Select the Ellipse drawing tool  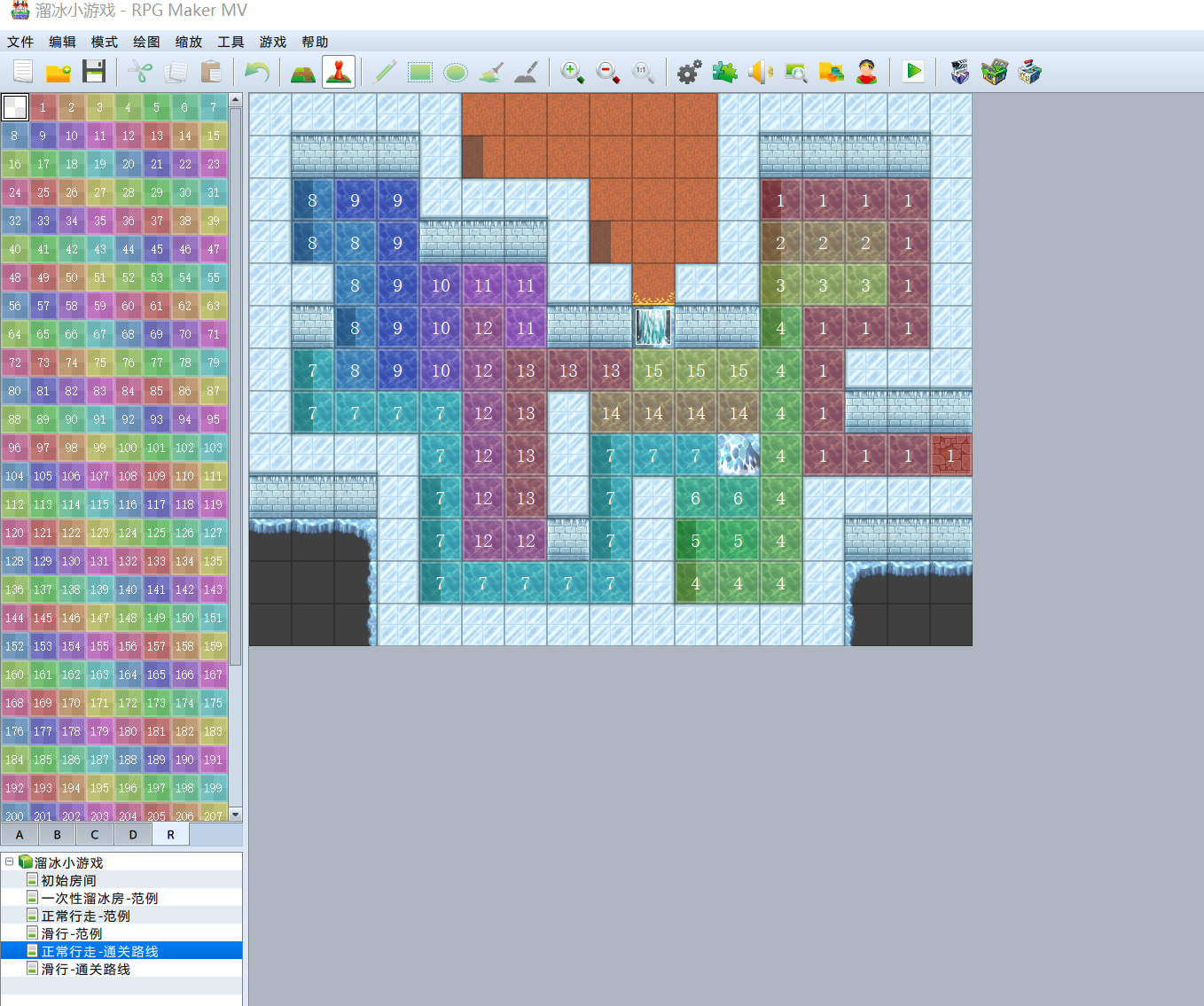coord(456,72)
